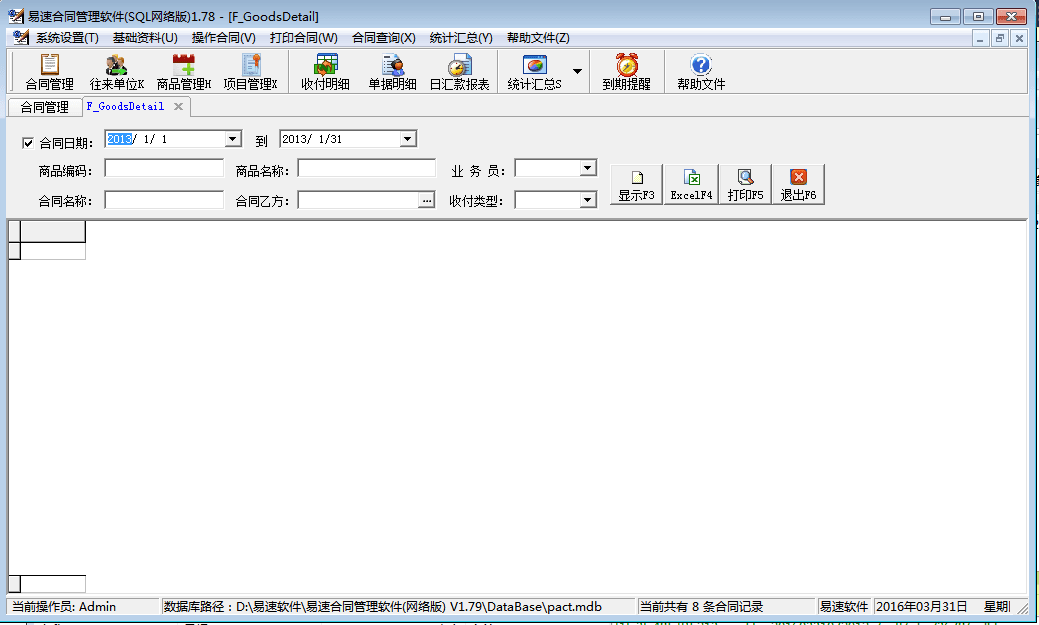Expand the start date 2013/1/1 dropdown
The width and height of the screenshot is (1039, 625).
point(233,139)
